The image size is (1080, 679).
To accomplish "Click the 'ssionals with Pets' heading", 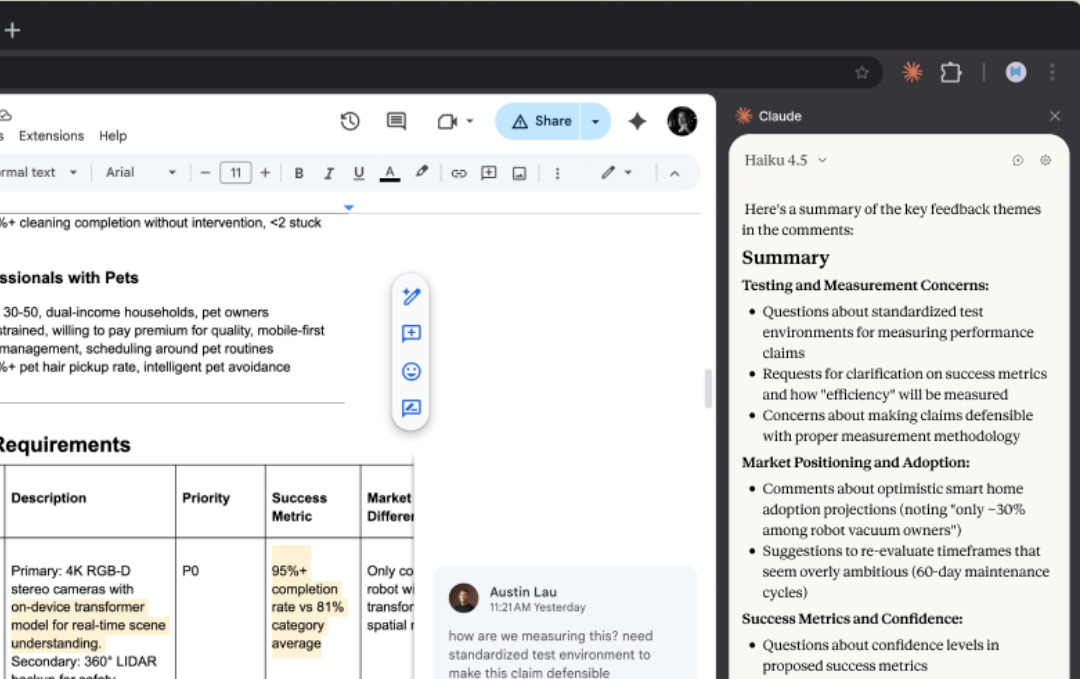I will 69,278.
